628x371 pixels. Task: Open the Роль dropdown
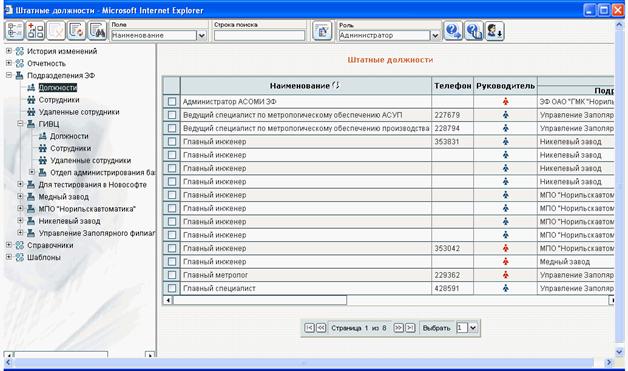pos(435,35)
